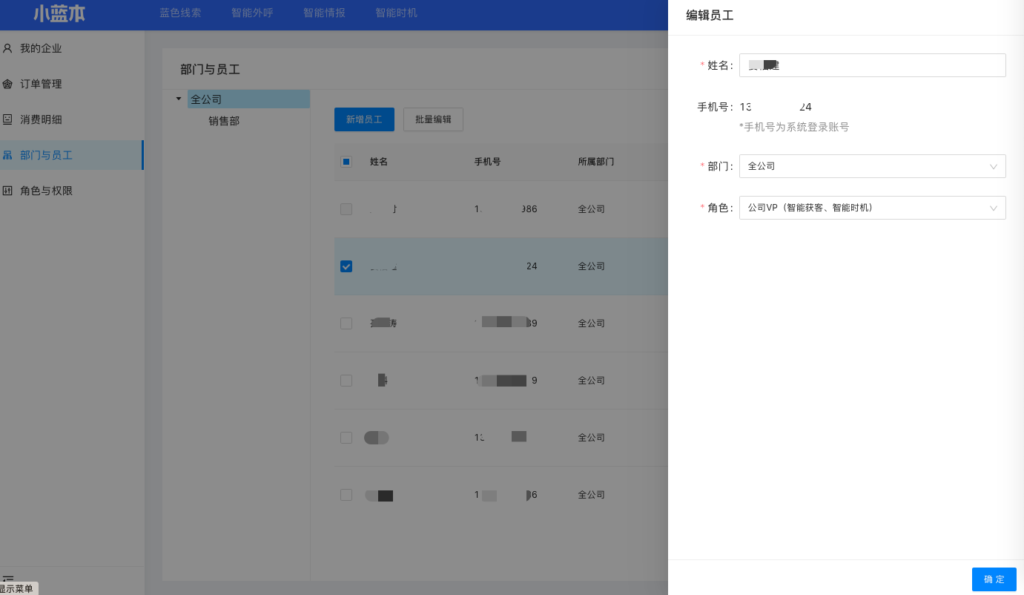Toggle the select-all checkbox in table header
Screen dimensions: 1024x595
pyautogui.click(x=346, y=161)
